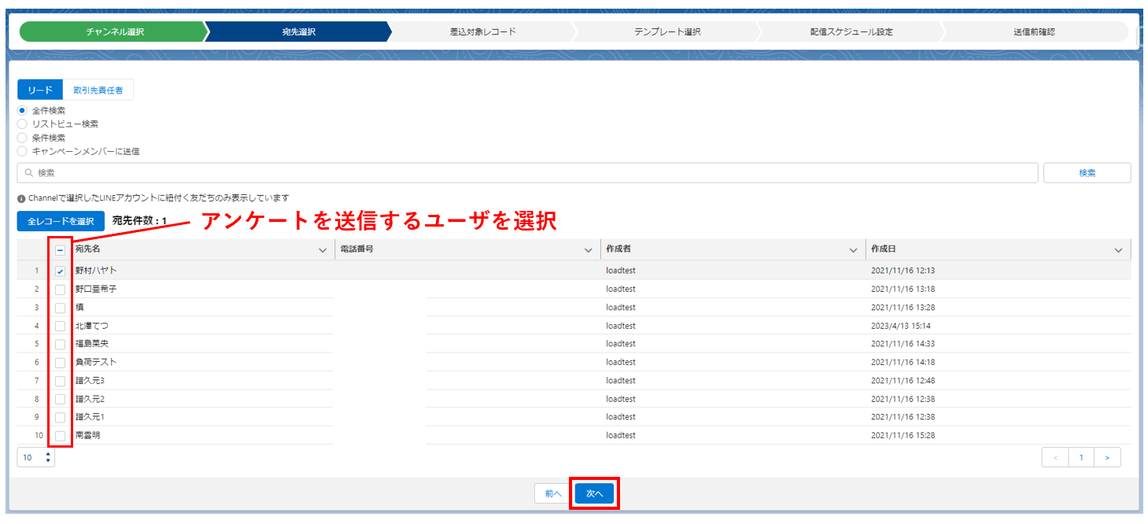This screenshot has width=1148, height=524.
Task: Select the 全件検索 radio button
Action: [x=23, y=111]
